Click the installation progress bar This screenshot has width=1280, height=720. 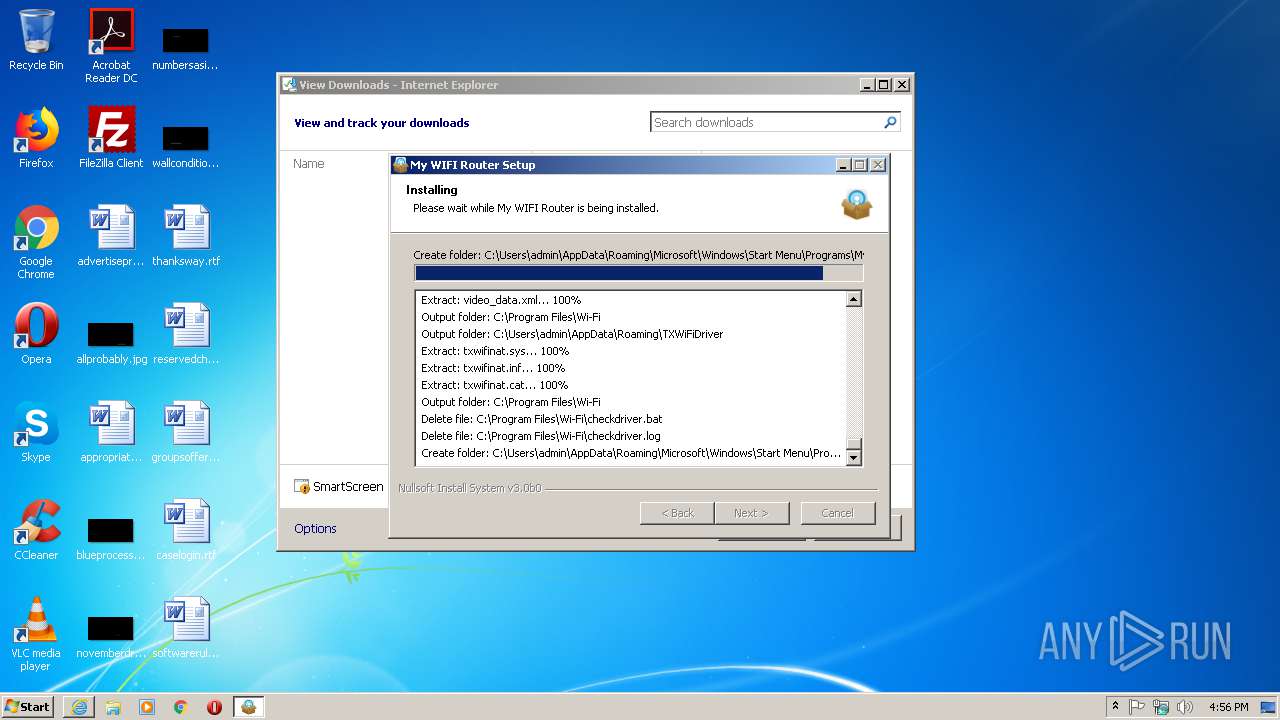click(x=638, y=273)
